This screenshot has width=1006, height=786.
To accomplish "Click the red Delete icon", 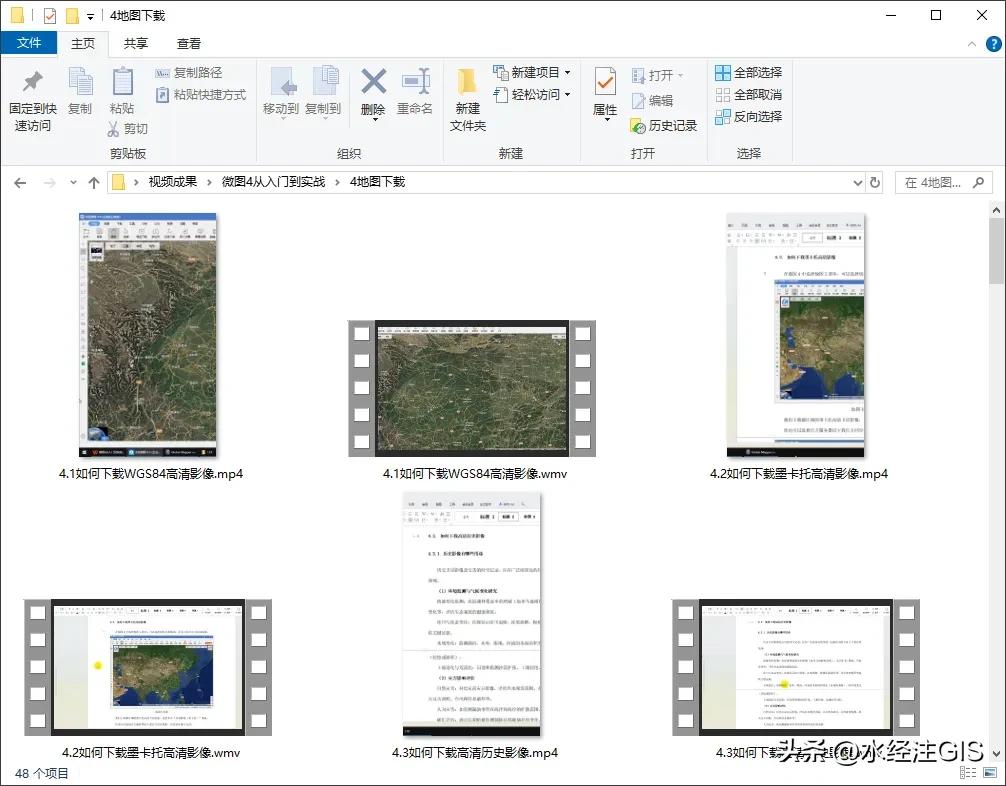I will pos(373,83).
